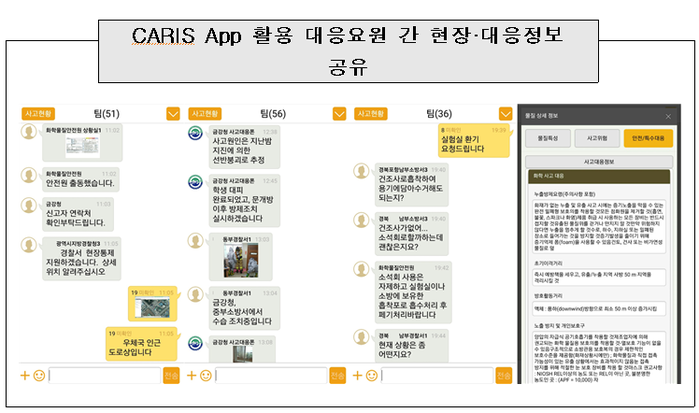Click avatar beside 중부소방서에서 수습 message
The image size is (699, 413).
coord(195,294)
